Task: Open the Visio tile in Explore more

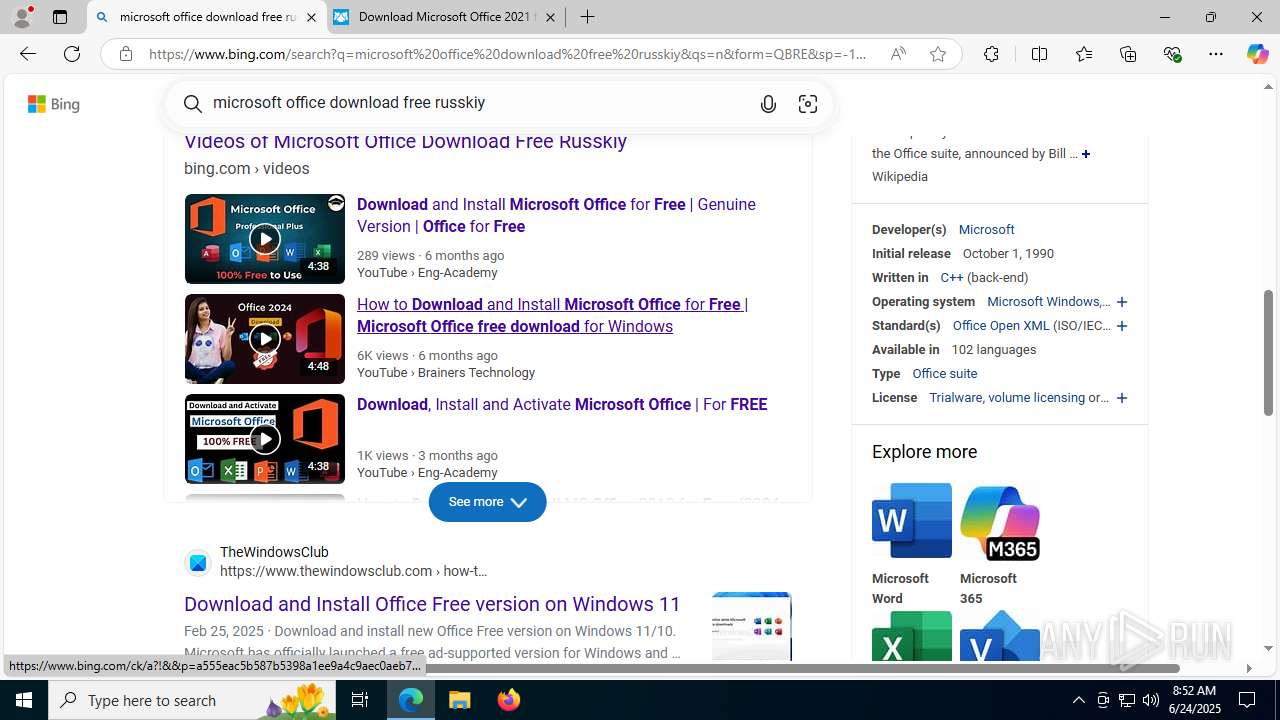Action: click(999, 636)
